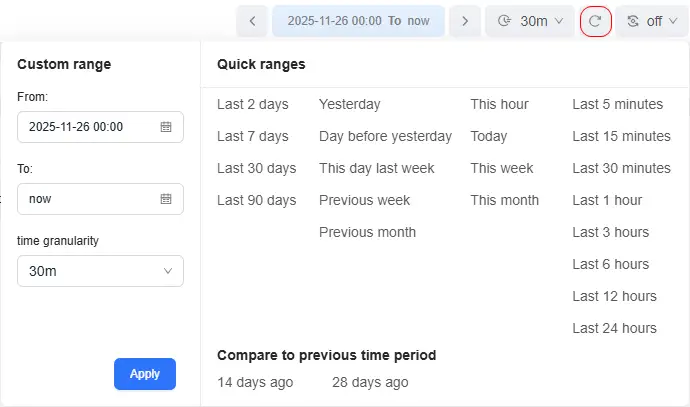Select Last 15 minutes range
The width and height of the screenshot is (690, 407).
621,136
